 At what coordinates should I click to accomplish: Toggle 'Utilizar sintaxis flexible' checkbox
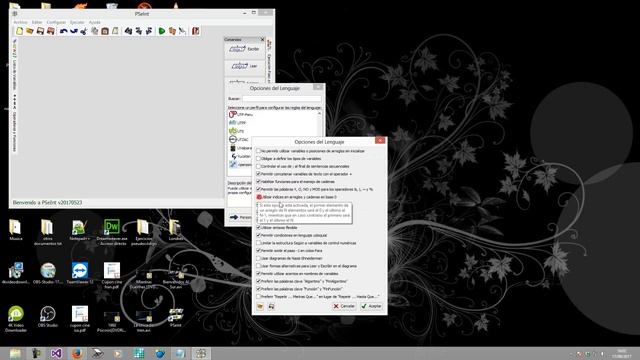click(258, 227)
